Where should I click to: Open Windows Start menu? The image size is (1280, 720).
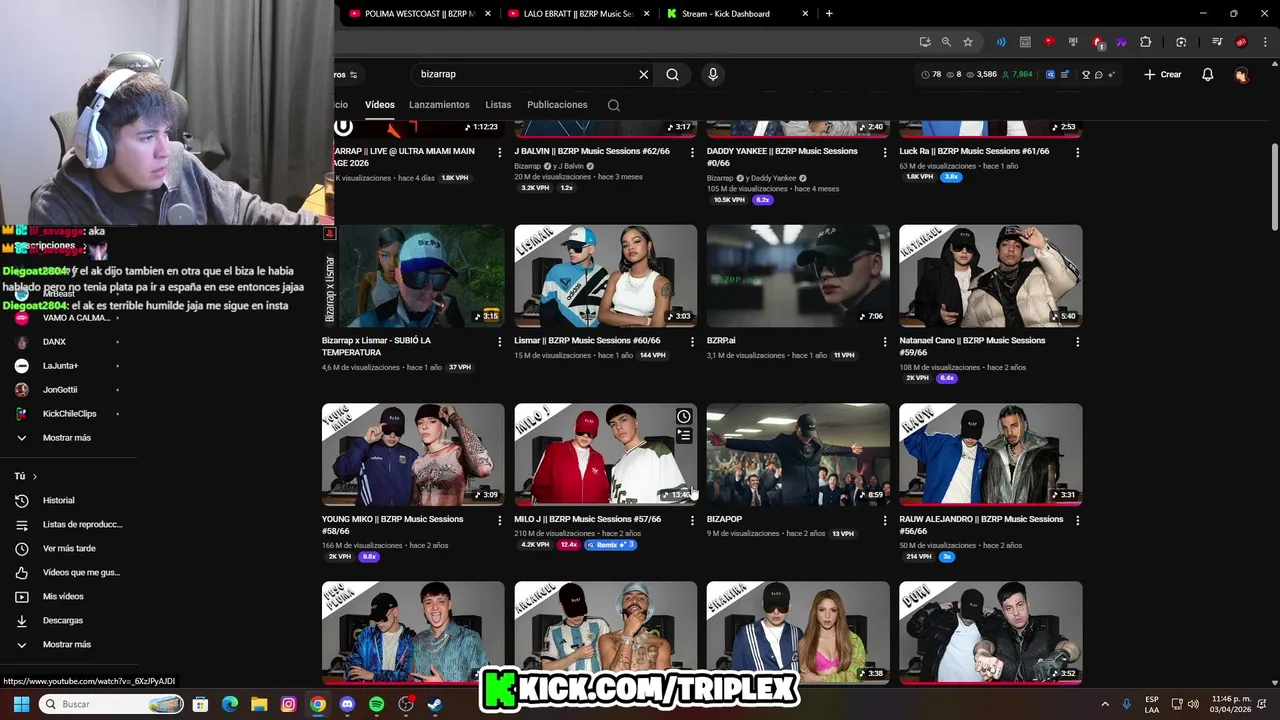point(21,704)
